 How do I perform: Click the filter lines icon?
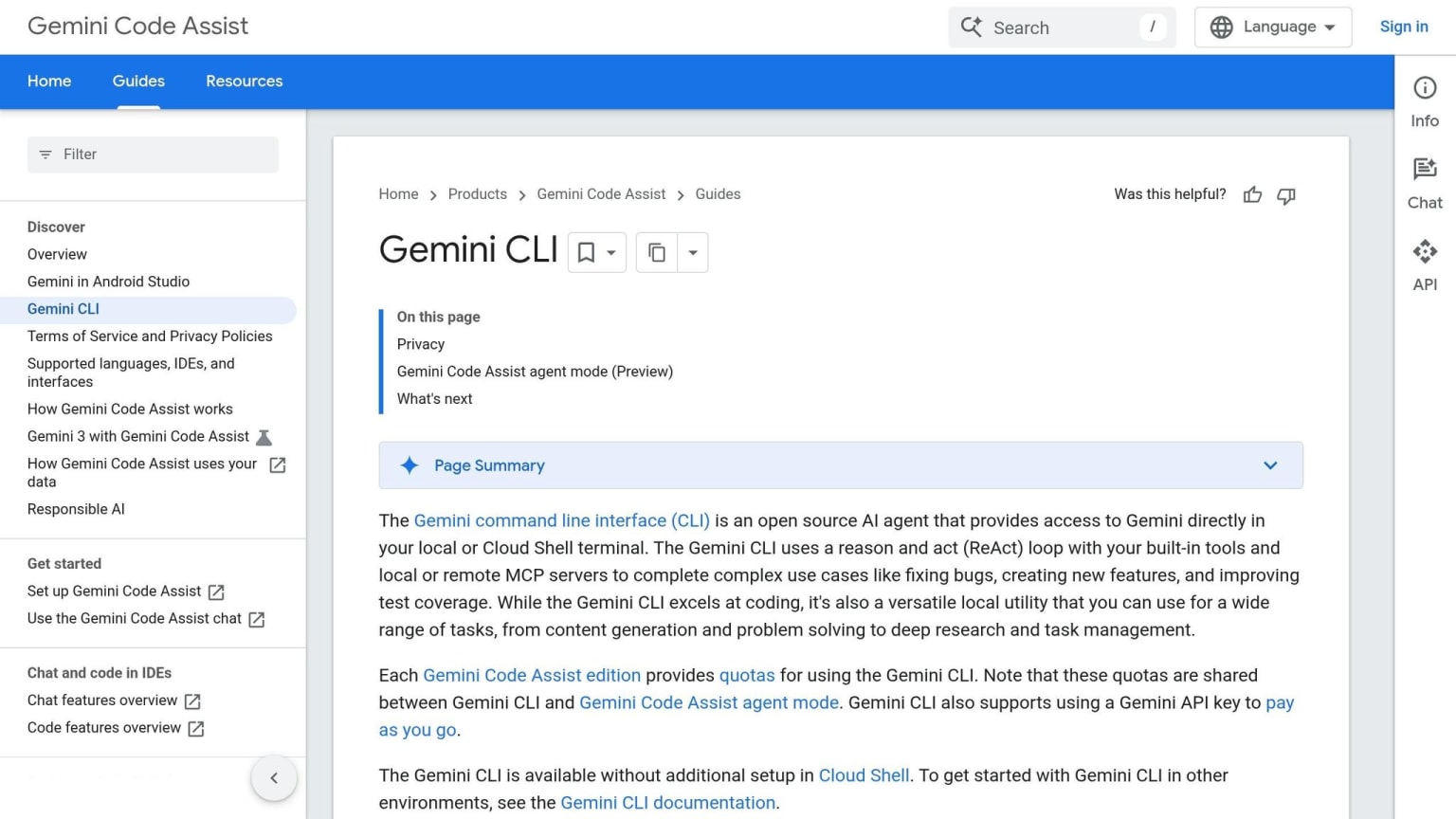[x=45, y=155]
